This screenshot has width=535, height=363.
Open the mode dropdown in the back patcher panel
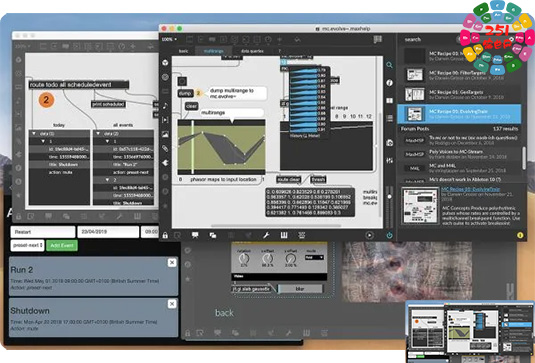[x=314, y=258]
